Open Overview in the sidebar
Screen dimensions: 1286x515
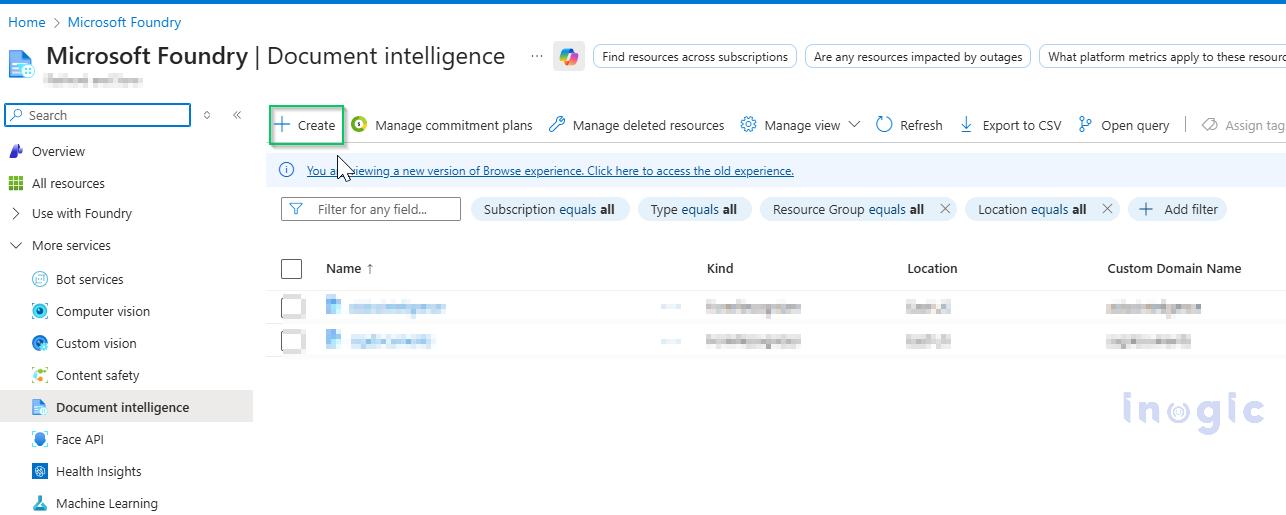(x=58, y=152)
